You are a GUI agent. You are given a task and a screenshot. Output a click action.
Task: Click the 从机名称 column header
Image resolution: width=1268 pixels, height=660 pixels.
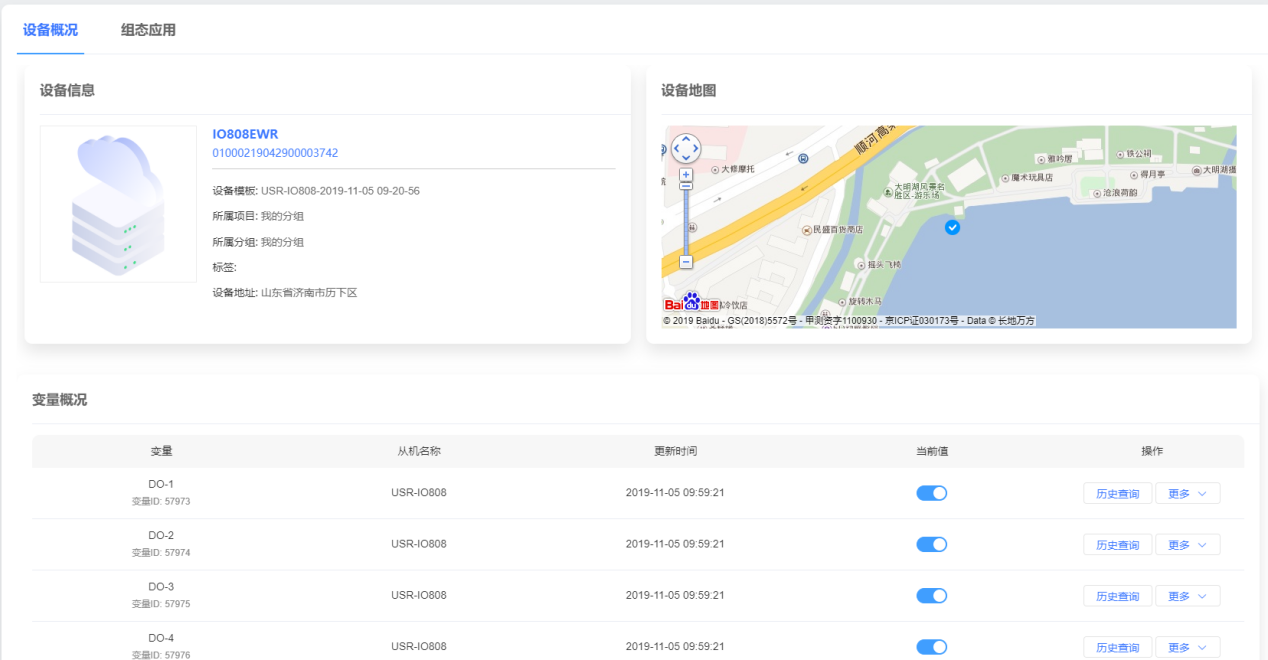pos(419,451)
